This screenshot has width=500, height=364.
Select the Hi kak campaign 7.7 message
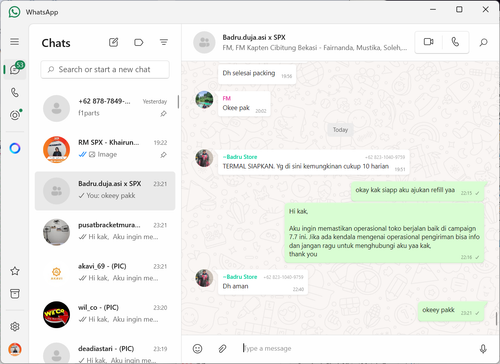(x=384, y=233)
